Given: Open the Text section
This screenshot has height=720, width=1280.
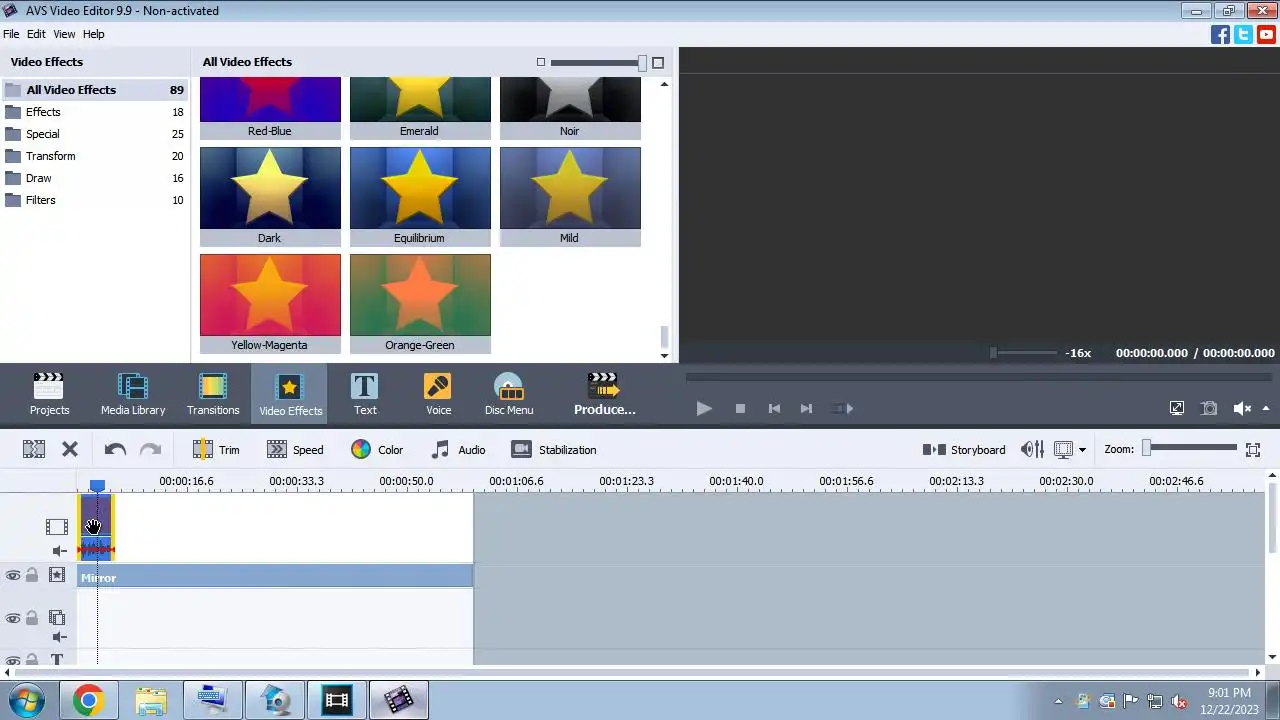Looking at the screenshot, I should tap(365, 394).
